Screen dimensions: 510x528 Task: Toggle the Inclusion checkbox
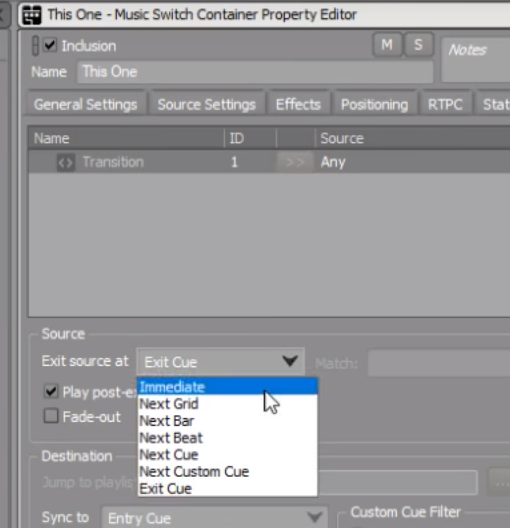[x=50, y=45]
